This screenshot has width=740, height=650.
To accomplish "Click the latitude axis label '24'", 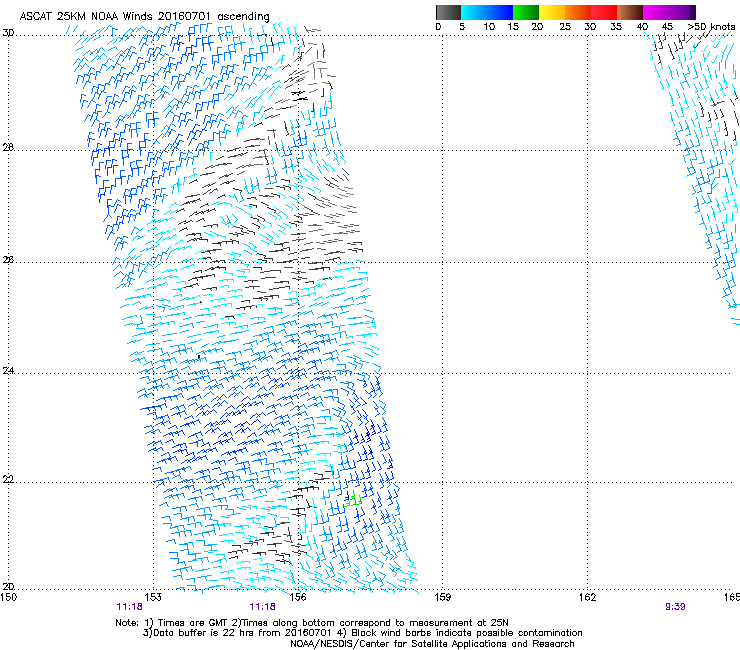I will (8, 371).
